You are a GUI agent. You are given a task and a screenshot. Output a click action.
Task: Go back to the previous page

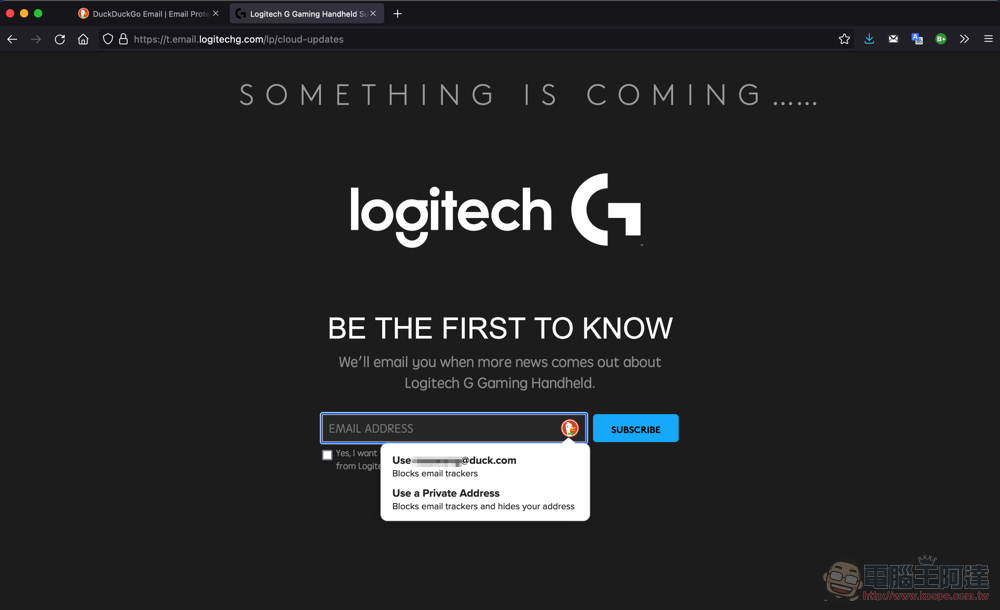(x=12, y=40)
